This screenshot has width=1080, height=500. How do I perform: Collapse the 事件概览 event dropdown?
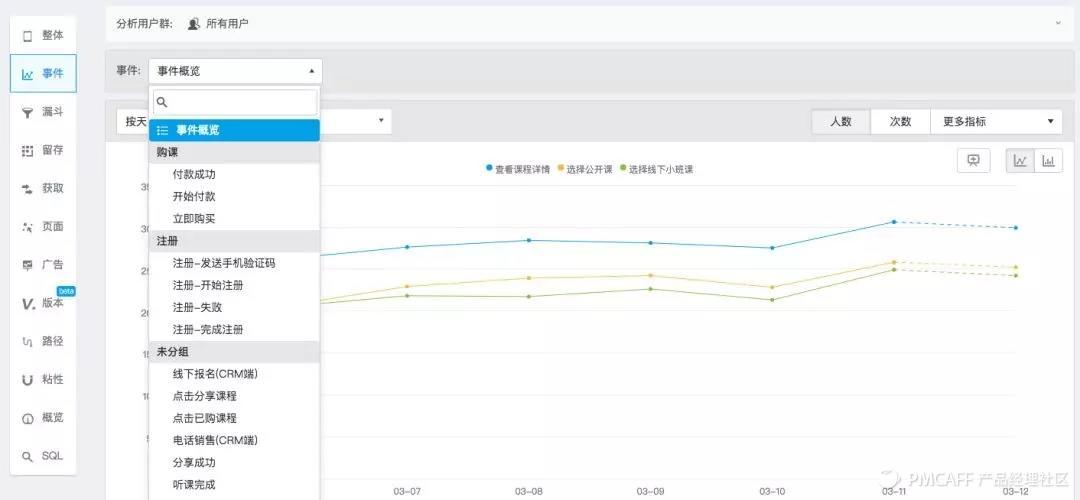tap(235, 71)
